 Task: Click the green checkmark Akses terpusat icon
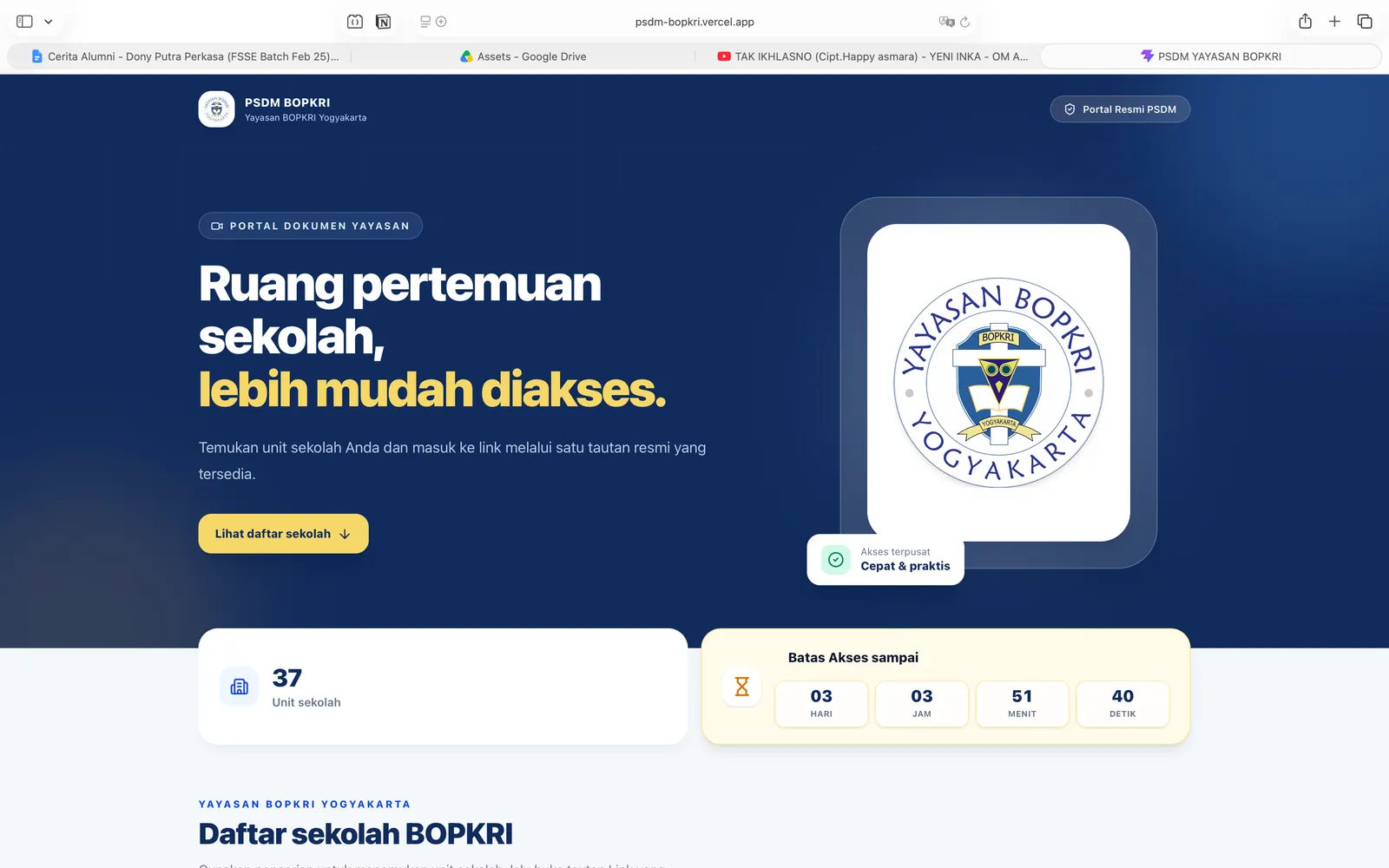click(x=836, y=560)
